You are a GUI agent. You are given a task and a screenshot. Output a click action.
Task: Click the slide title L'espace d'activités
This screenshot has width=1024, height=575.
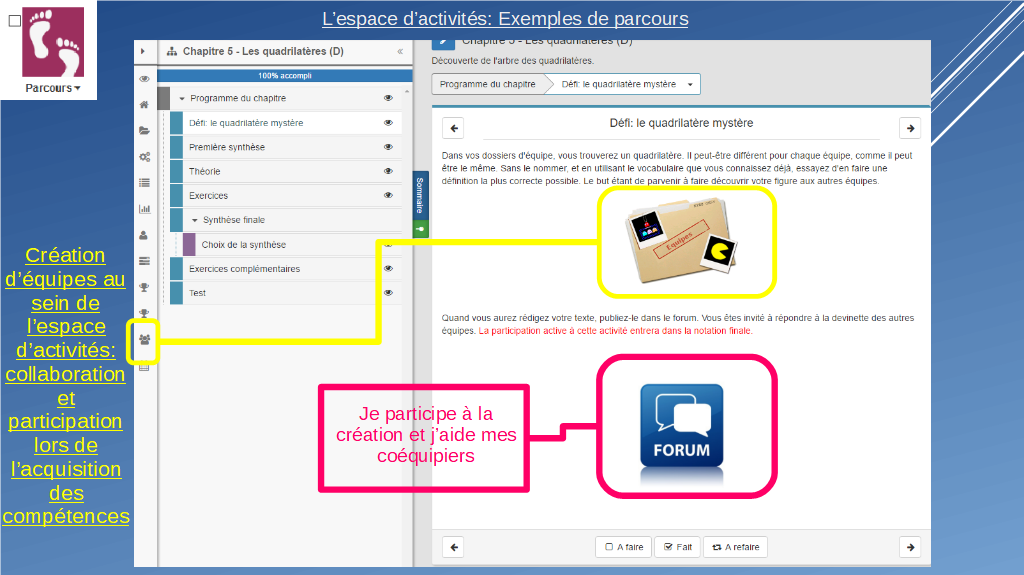505,18
